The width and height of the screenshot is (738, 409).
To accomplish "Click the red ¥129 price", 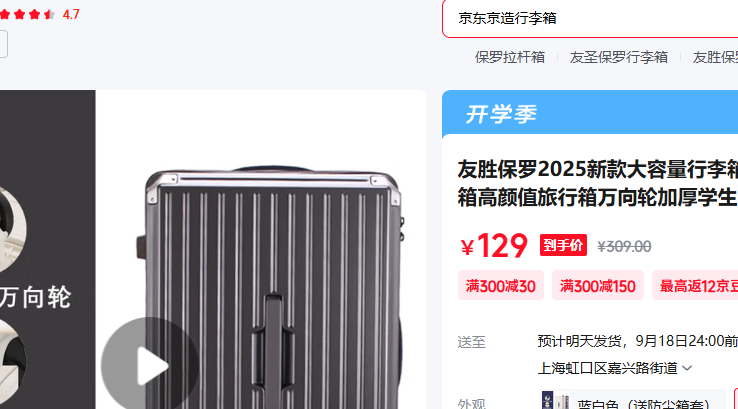I will pyautogui.click(x=494, y=246).
